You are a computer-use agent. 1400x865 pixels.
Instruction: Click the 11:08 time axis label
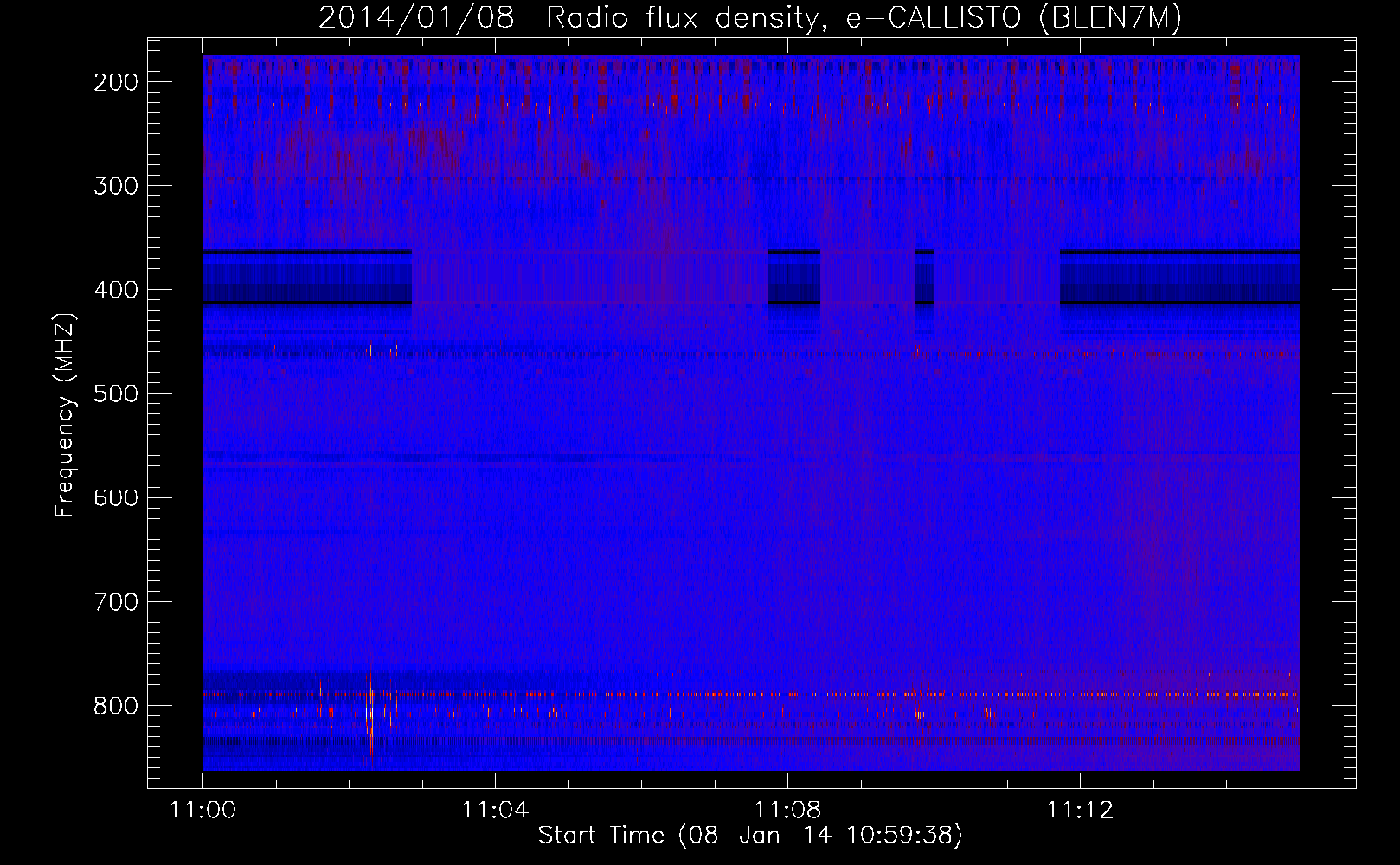[787, 811]
